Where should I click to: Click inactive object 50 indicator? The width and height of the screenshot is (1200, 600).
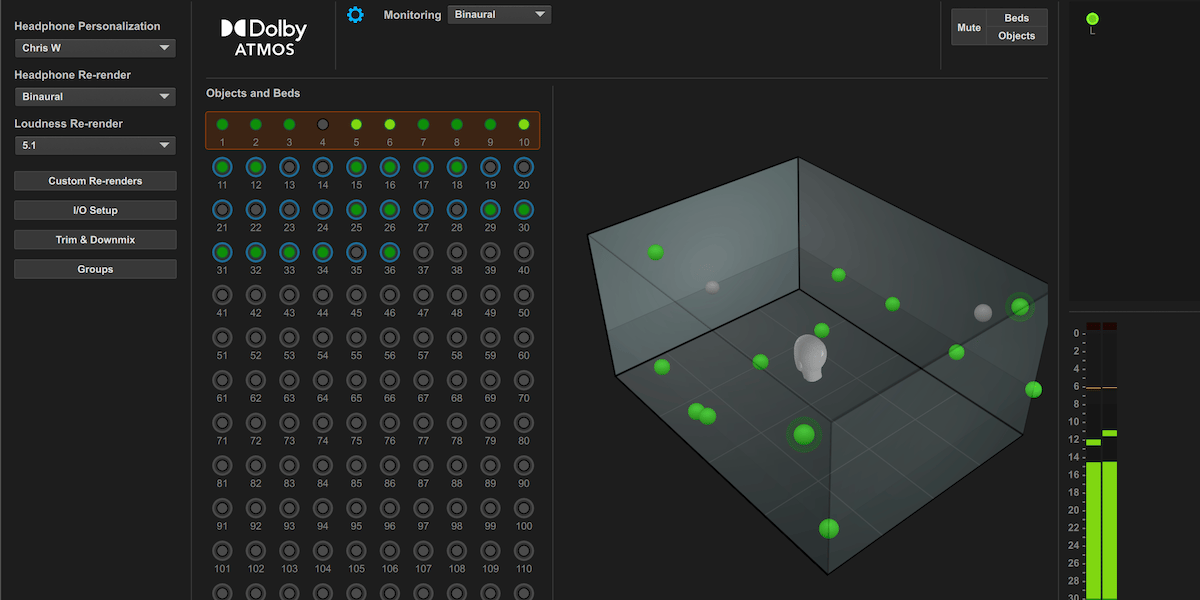524,296
